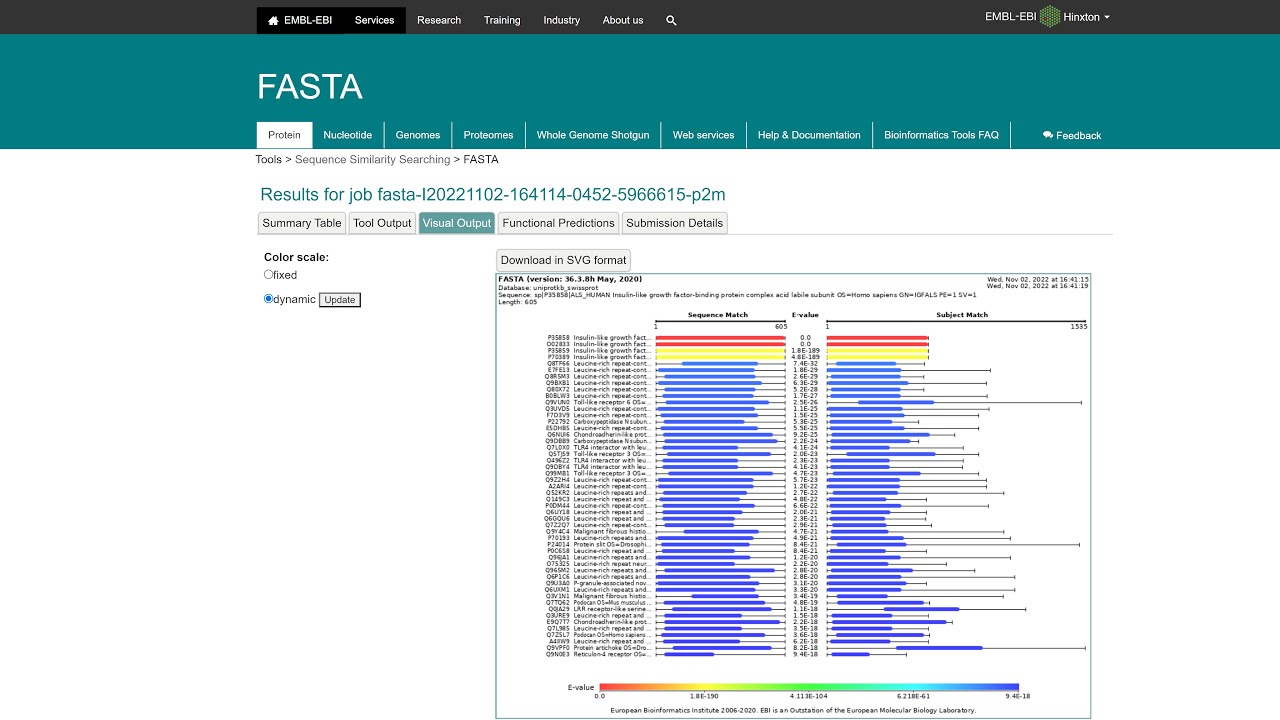Show the Tool Output tab
Image resolution: width=1280 pixels, height=720 pixels.
point(382,223)
